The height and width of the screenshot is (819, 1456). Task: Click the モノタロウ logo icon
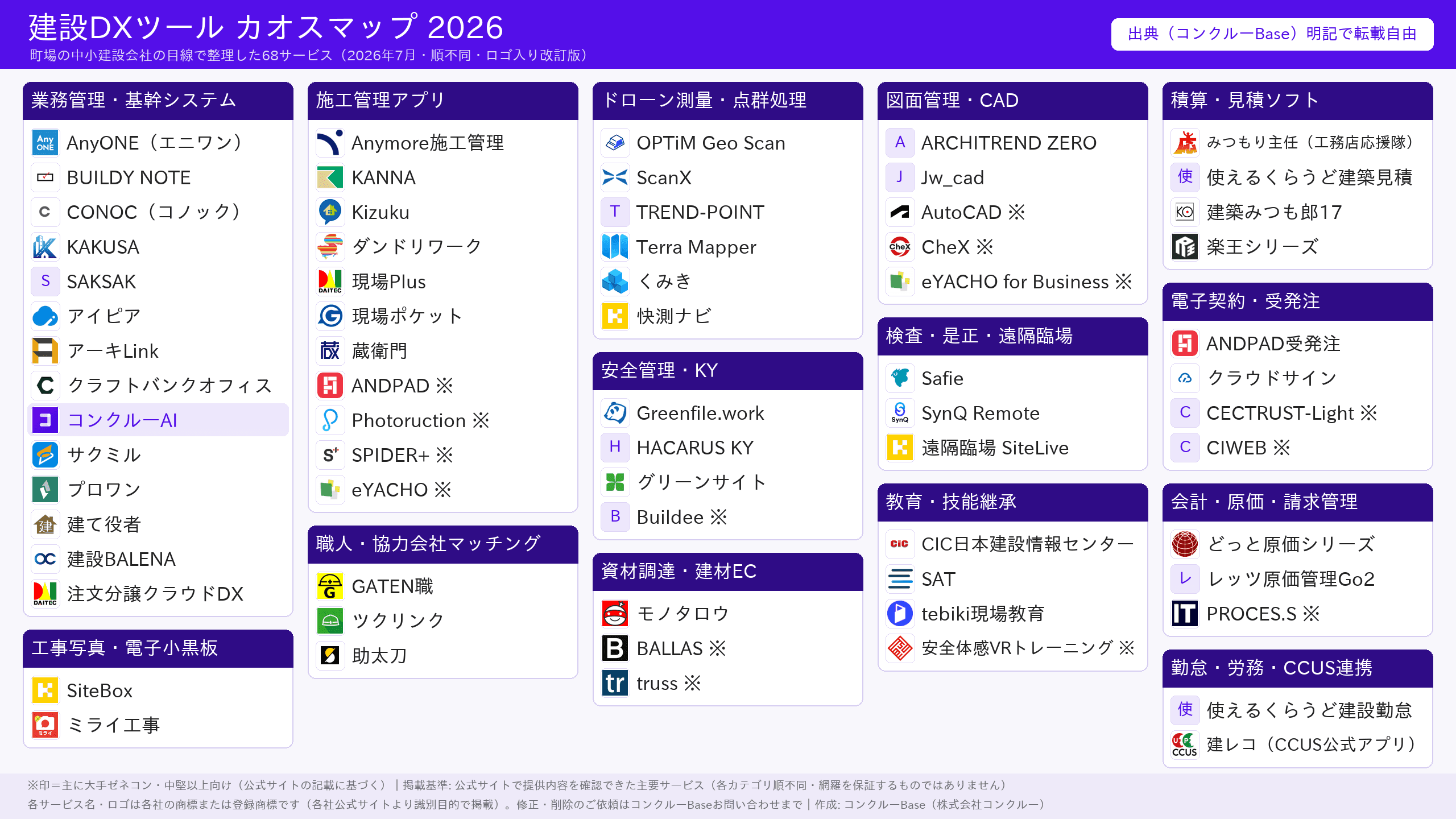(615, 614)
